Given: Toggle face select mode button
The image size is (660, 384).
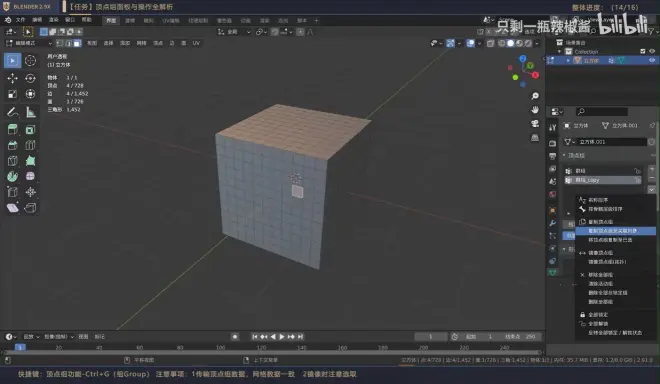Looking at the screenshot, I should click(x=77, y=43).
